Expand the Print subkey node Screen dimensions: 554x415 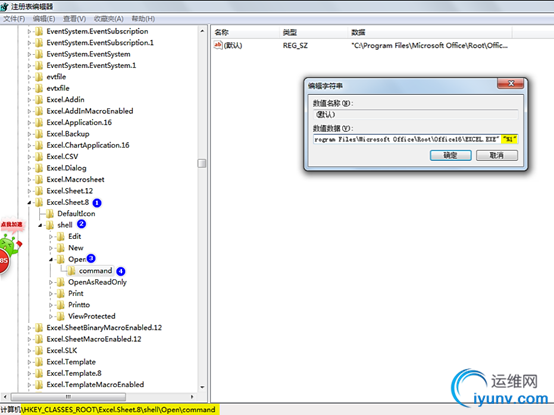click(x=51, y=294)
